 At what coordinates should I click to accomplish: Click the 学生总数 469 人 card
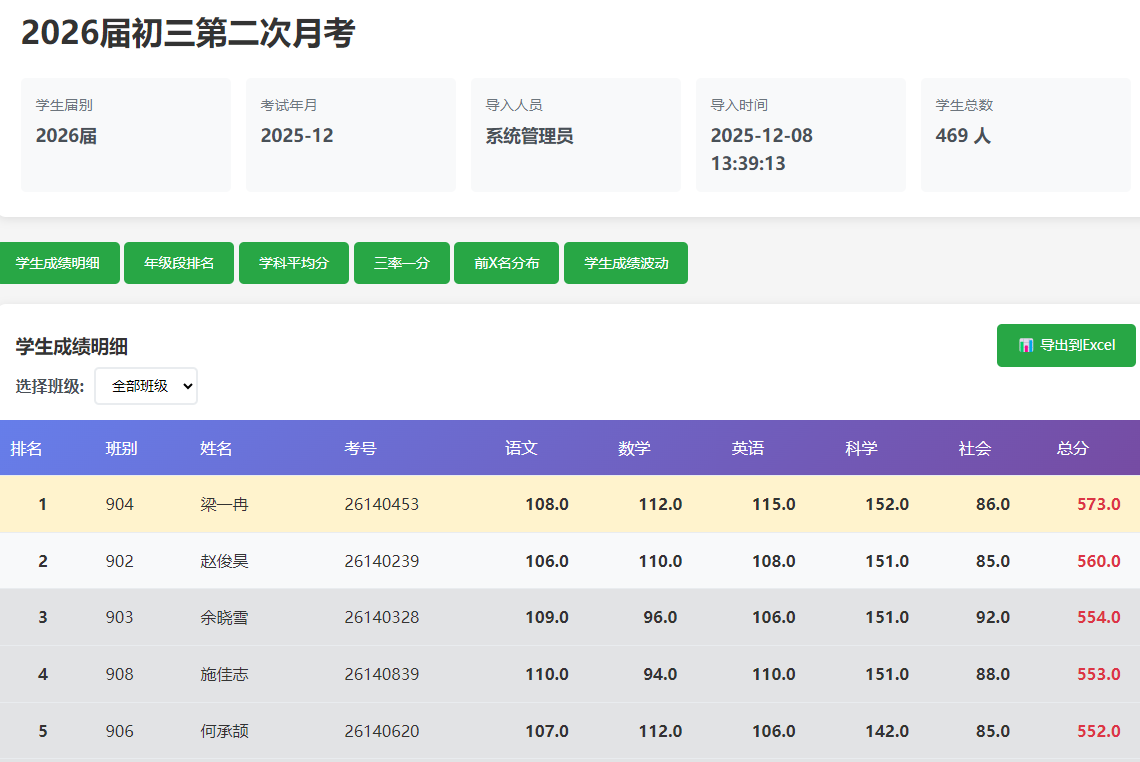[1025, 135]
